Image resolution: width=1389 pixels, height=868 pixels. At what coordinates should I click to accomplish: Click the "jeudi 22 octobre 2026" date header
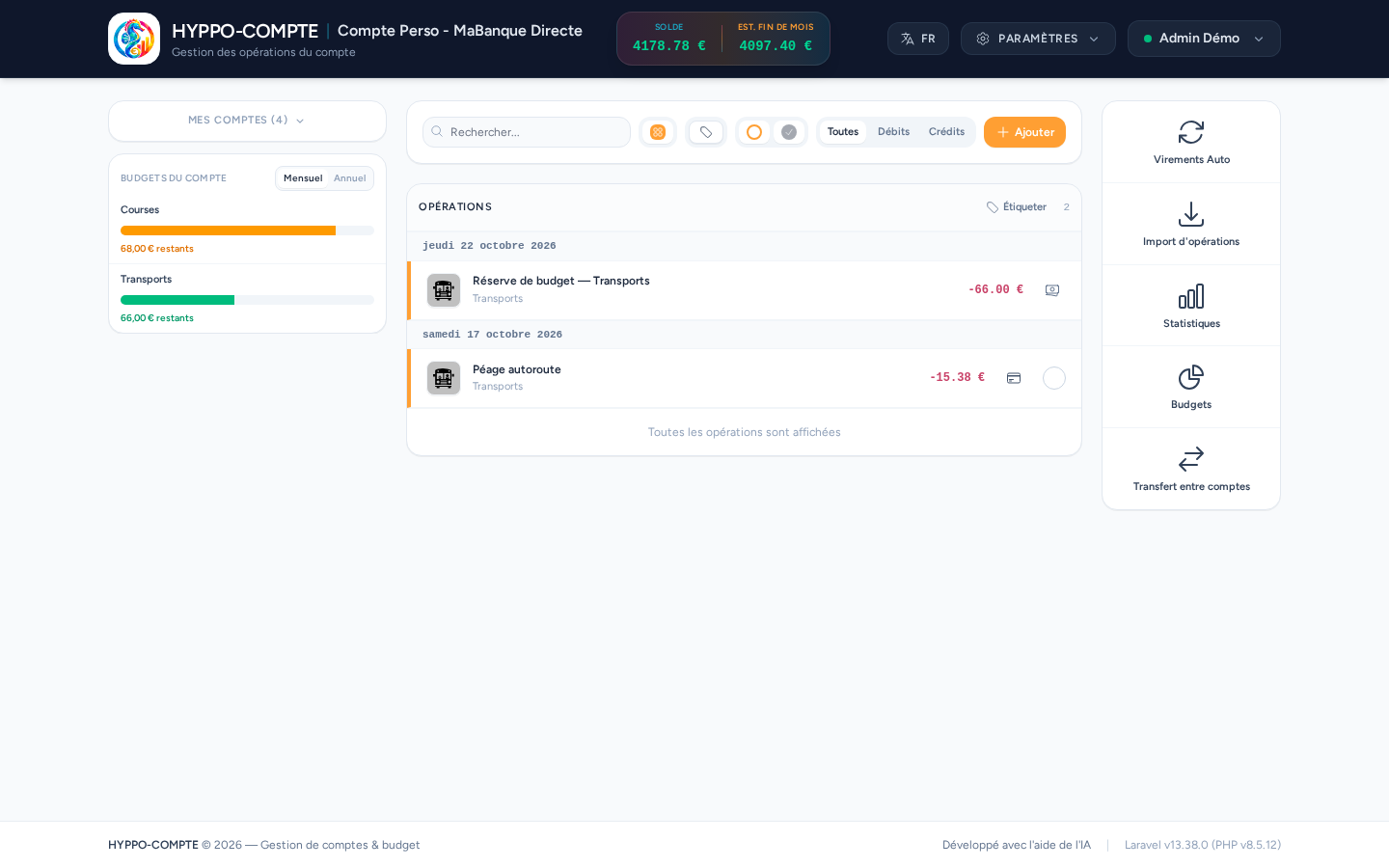click(489, 246)
